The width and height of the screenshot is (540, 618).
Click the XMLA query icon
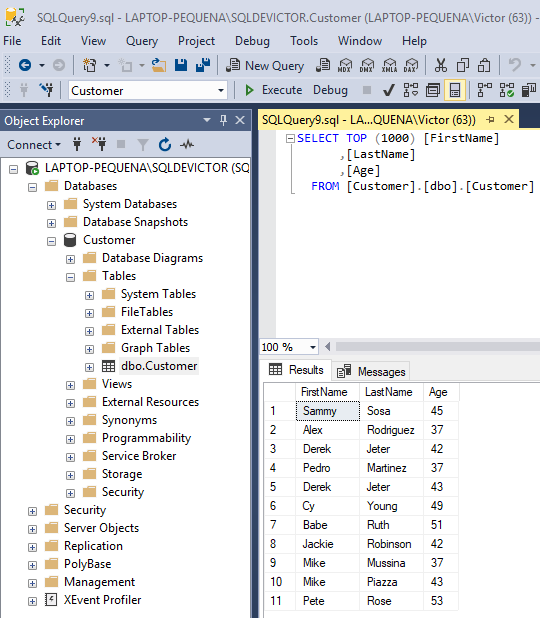pos(389,65)
